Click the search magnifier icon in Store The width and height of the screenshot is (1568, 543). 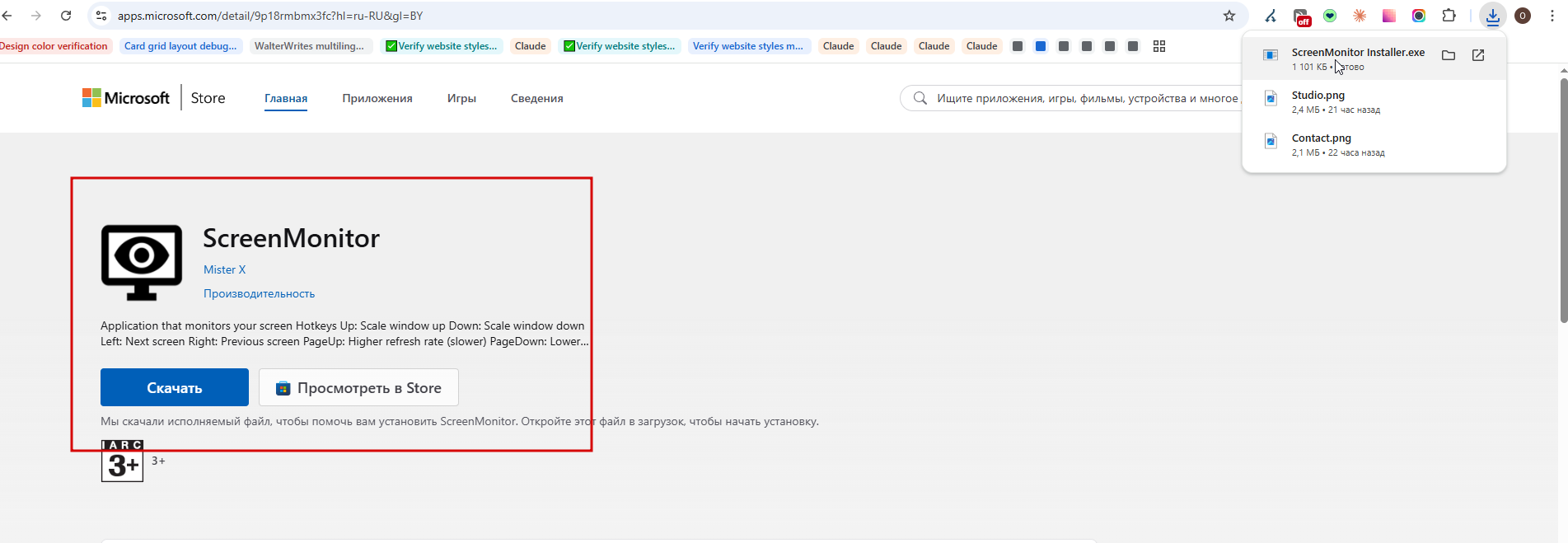[x=920, y=98]
